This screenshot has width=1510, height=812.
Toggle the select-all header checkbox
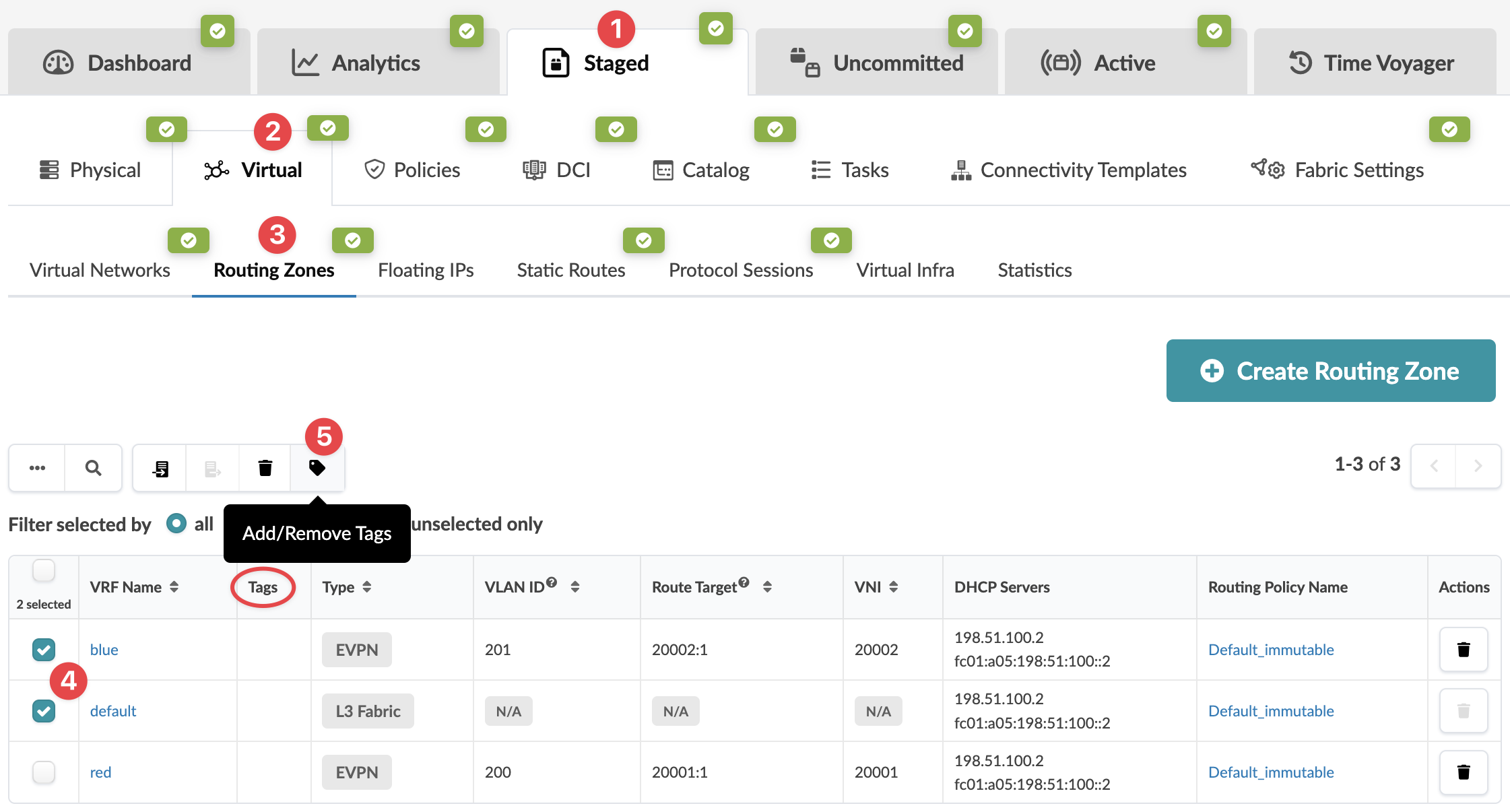point(44,571)
